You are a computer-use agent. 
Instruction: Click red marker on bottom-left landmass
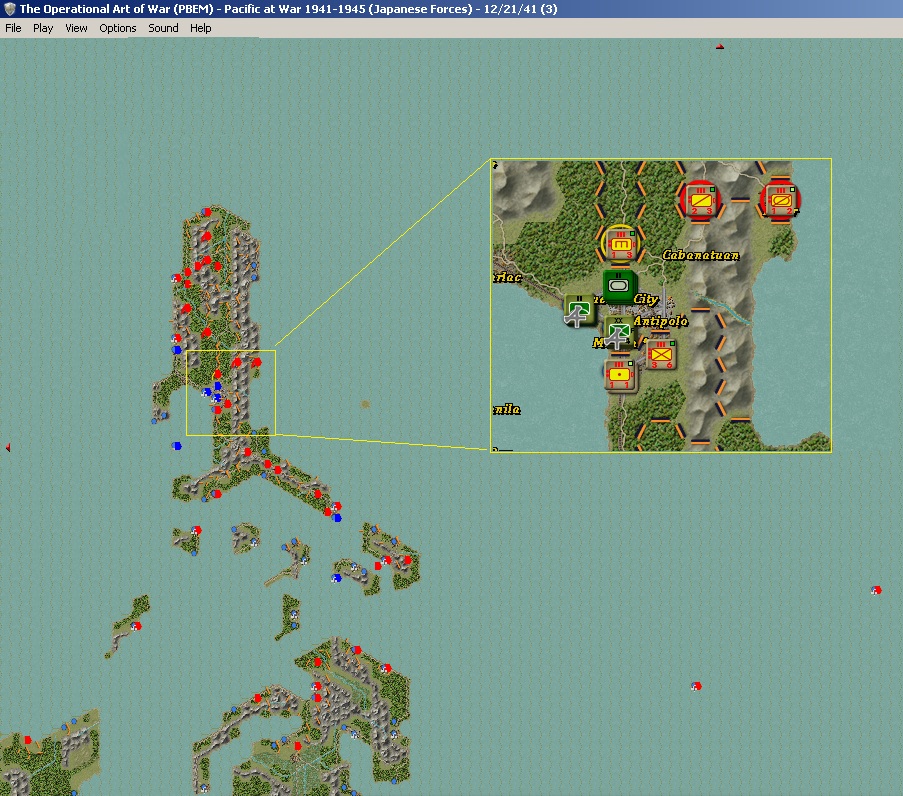(x=28, y=740)
